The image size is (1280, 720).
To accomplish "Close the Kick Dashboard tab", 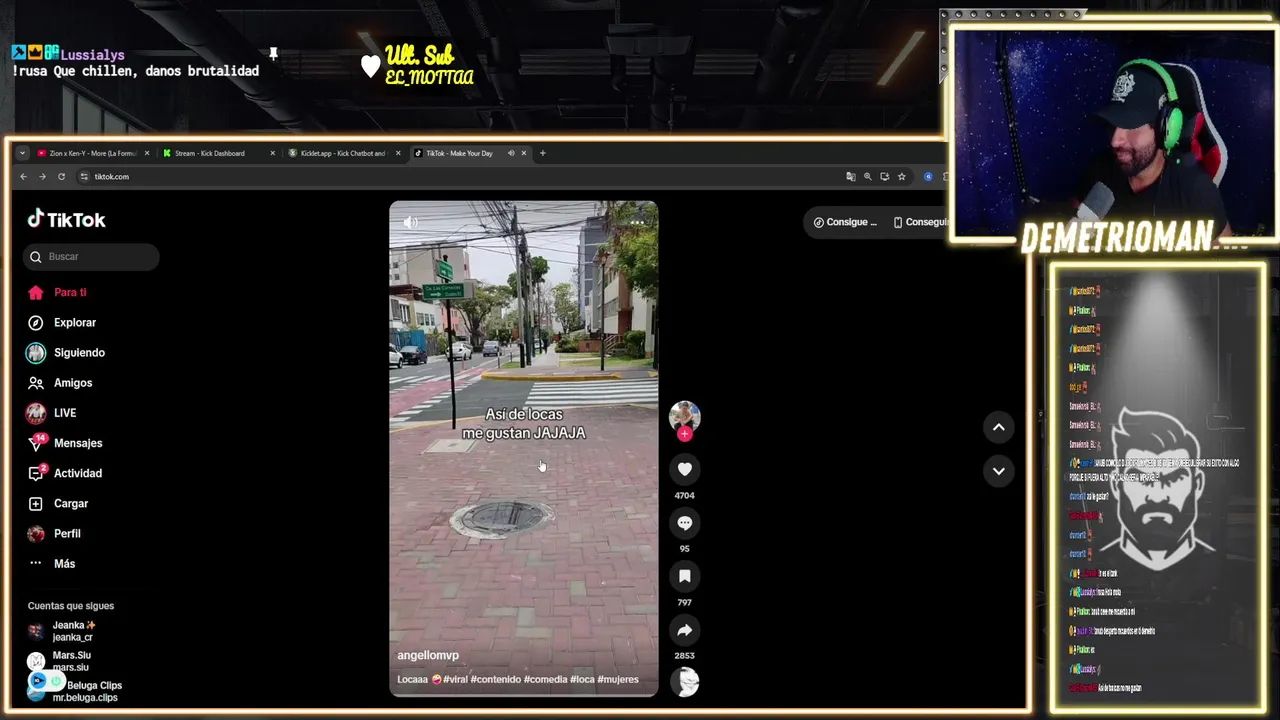I will [x=272, y=153].
